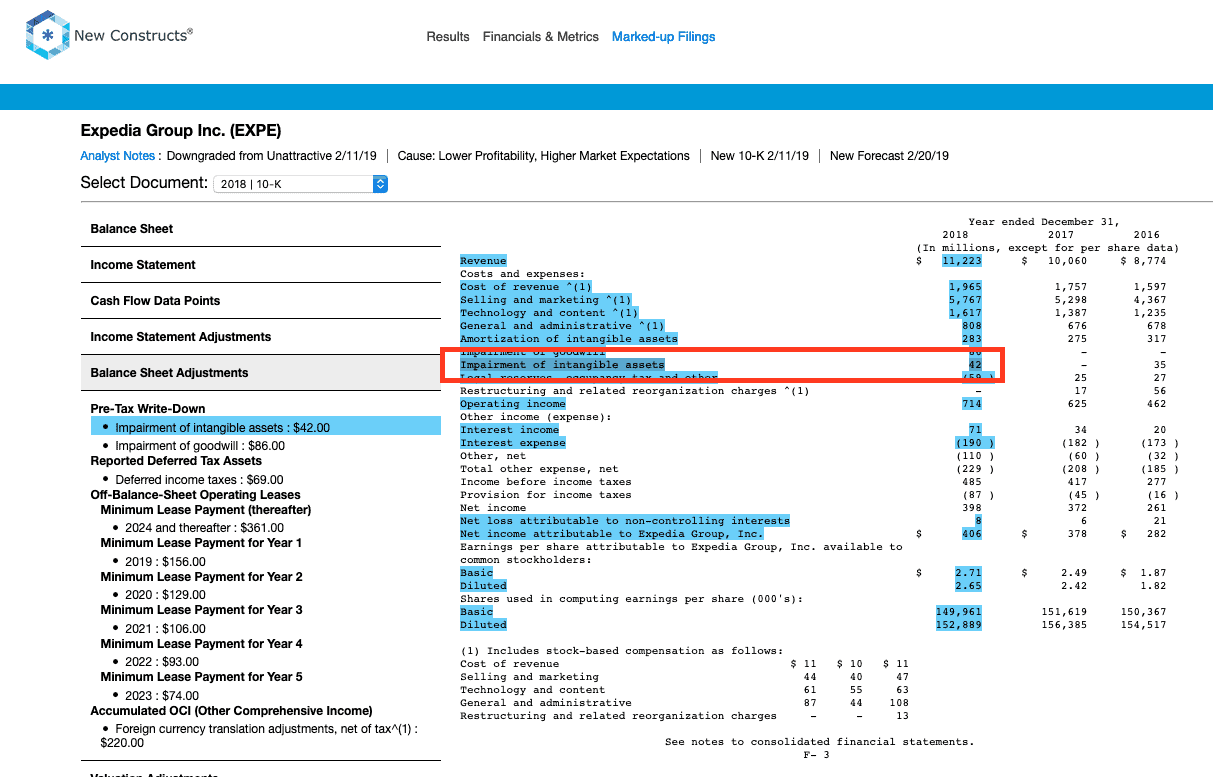The width and height of the screenshot is (1213, 777).
Task: Click highlighted Interest income label
Action: [509, 430]
